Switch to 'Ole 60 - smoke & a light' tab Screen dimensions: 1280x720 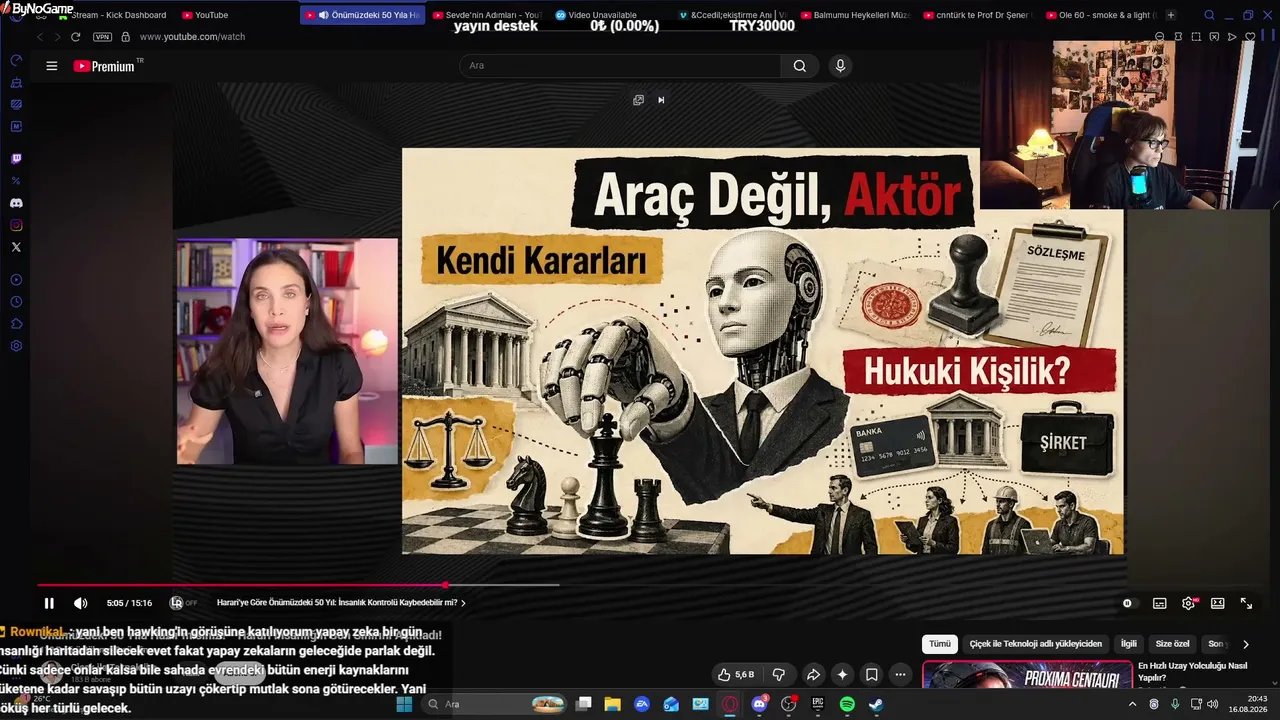(x=1102, y=15)
